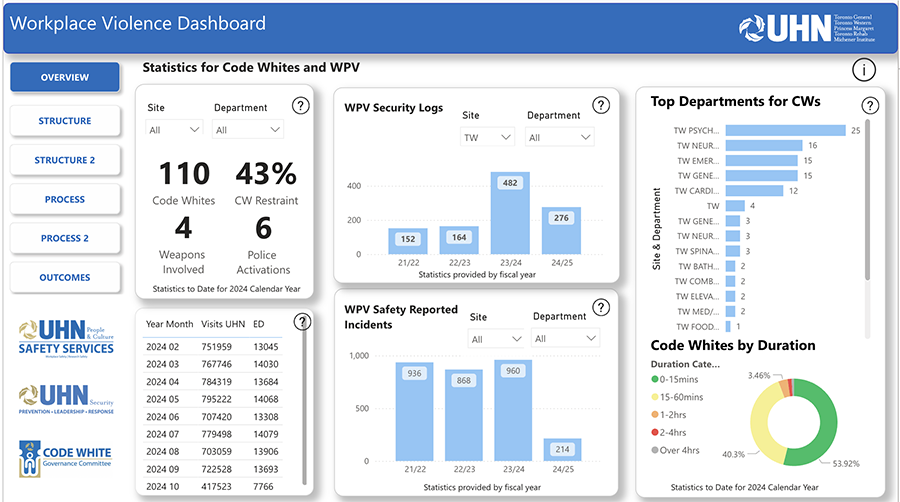Click the info icon near top right

(864, 69)
